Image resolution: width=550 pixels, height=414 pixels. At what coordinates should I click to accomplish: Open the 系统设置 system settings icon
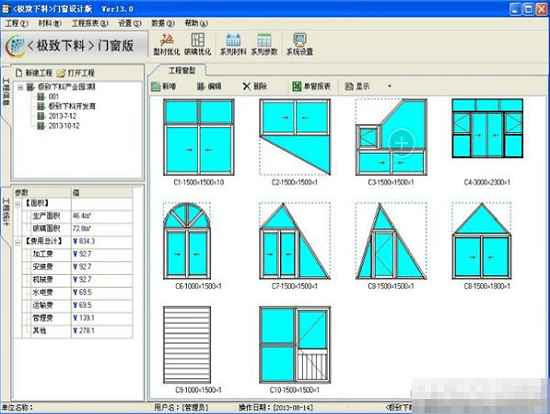[299, 44]
